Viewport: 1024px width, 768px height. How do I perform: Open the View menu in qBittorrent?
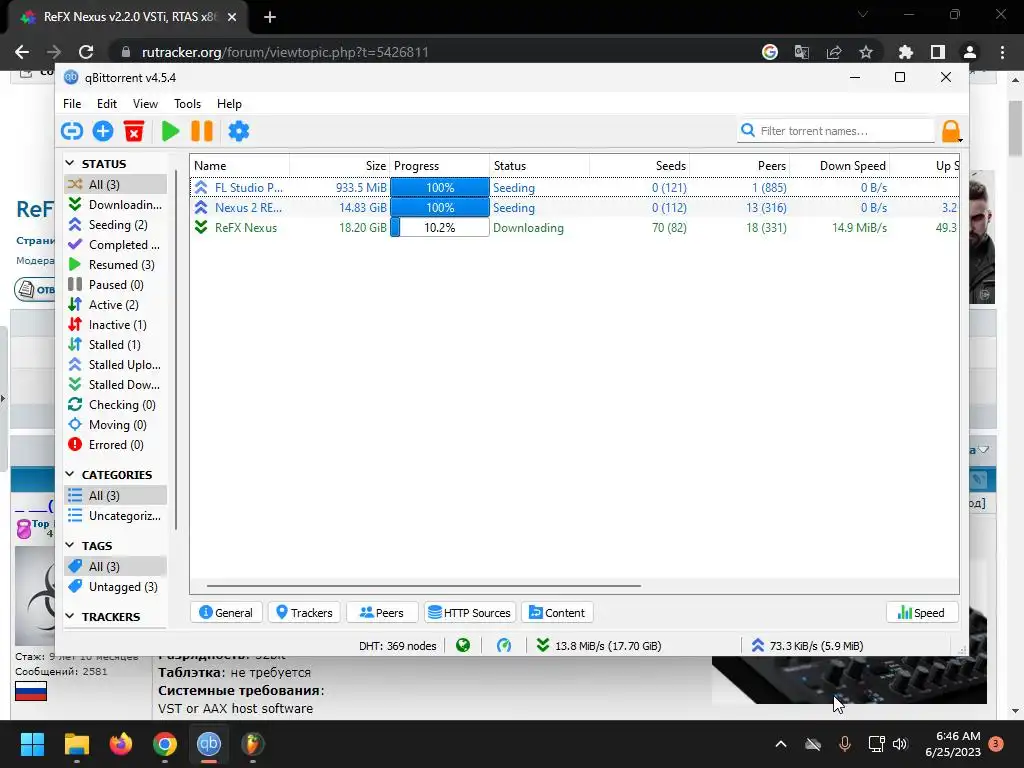pos(145,104)
